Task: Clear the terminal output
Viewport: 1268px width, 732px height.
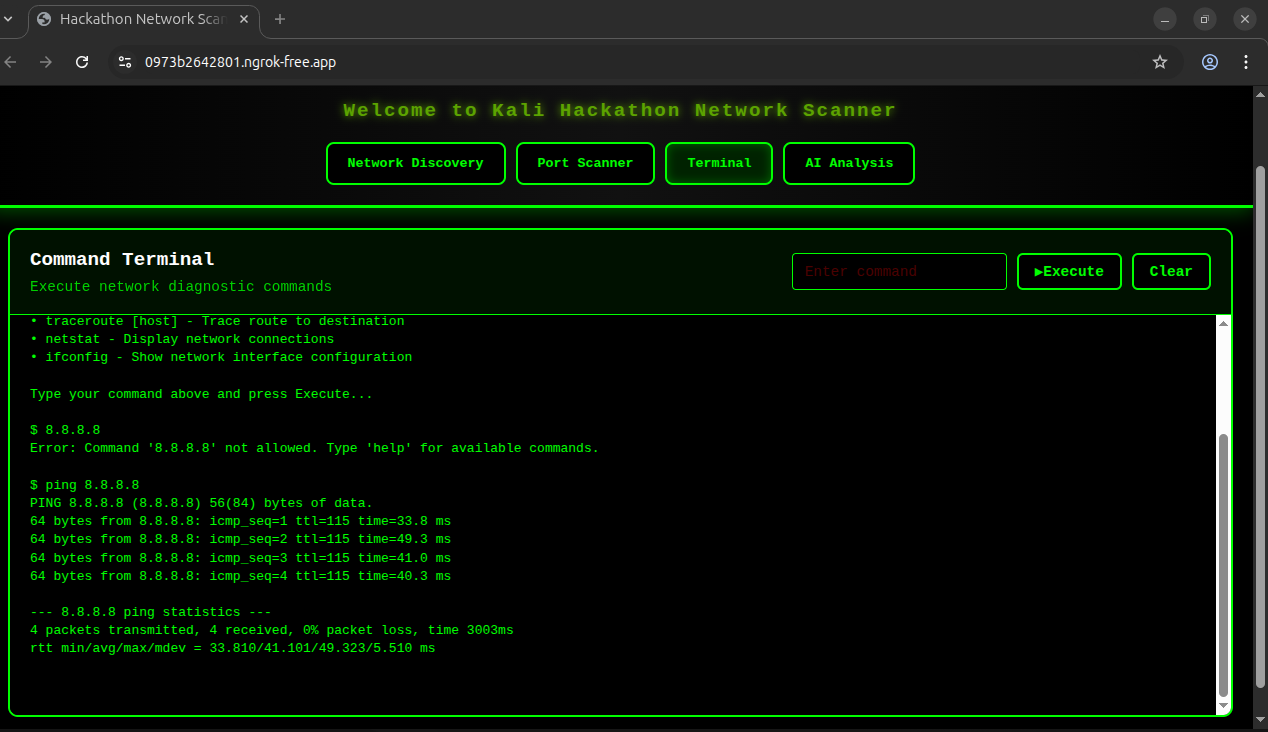Action: (x=1171, y=271)
